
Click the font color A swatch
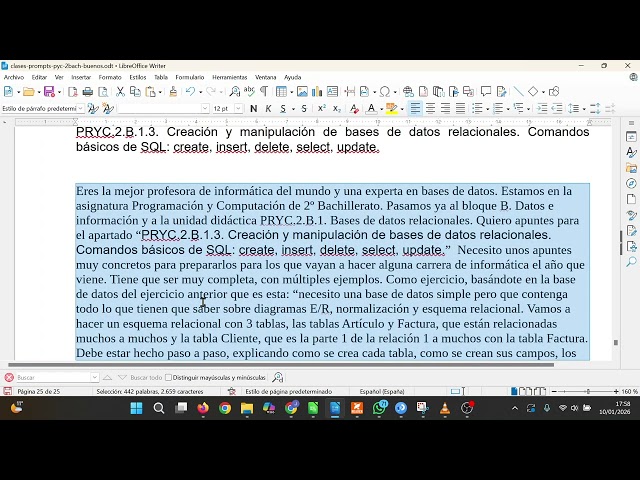tap(371, 109)
